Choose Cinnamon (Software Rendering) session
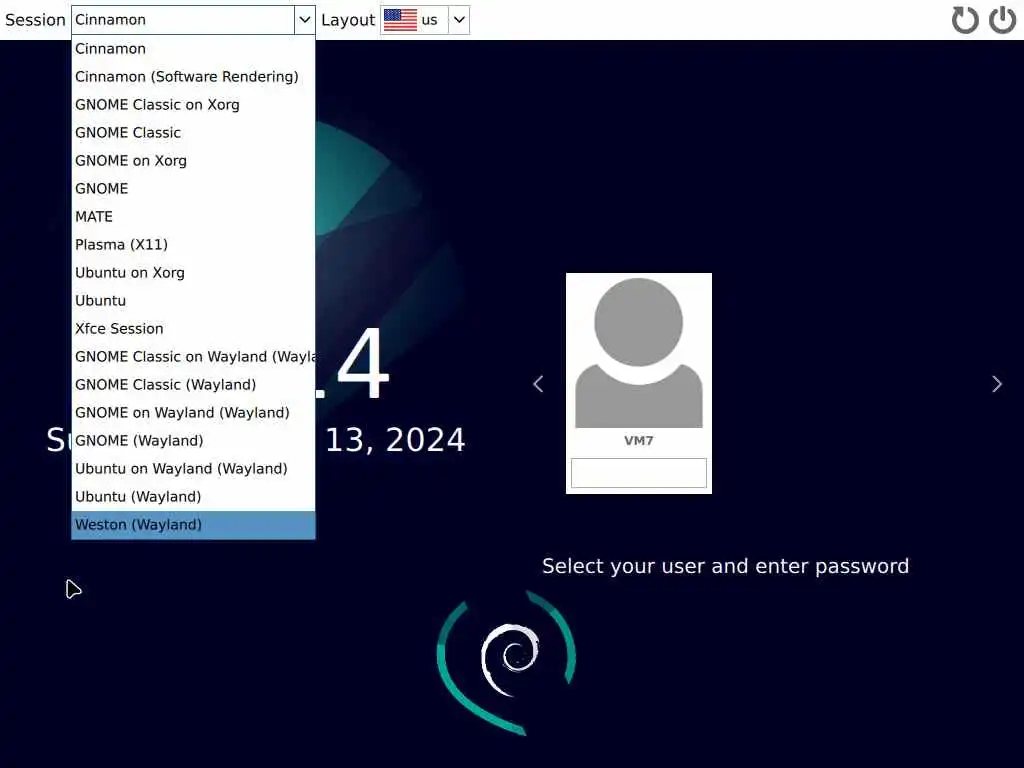This screenshot has height=768, width=1024. [x=193, y=77]
